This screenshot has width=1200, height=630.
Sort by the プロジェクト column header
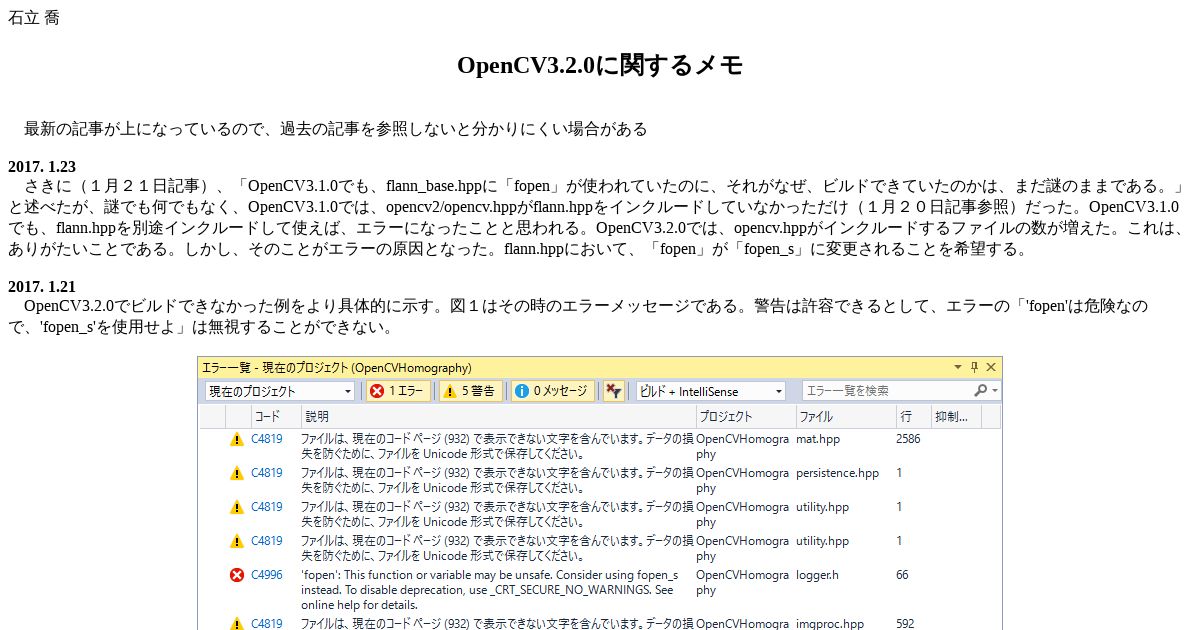point(744,416)
